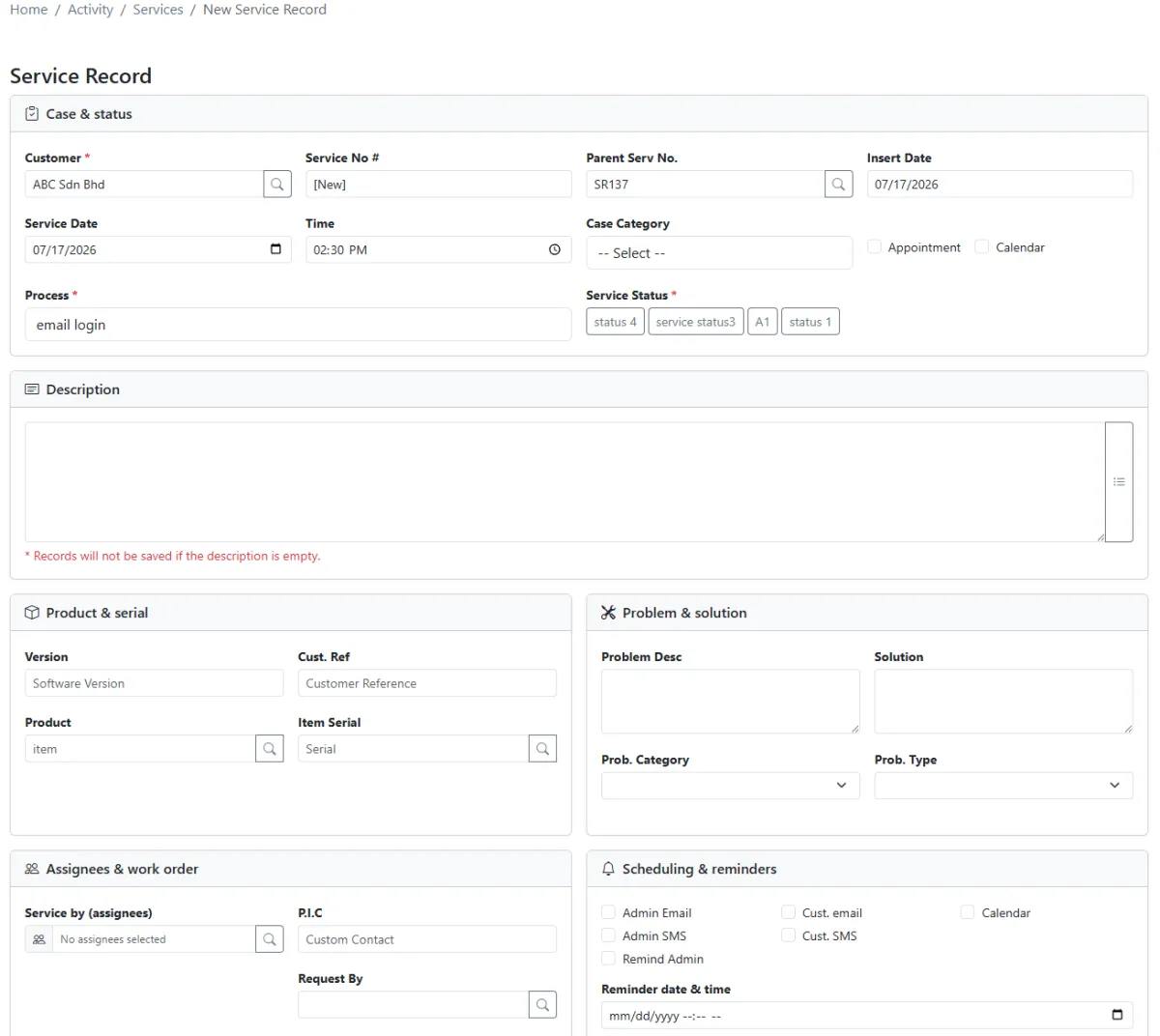Click the Item Serial input field
The height and width of the screenshot is (1036, 1160).
[x=414, y=749]
